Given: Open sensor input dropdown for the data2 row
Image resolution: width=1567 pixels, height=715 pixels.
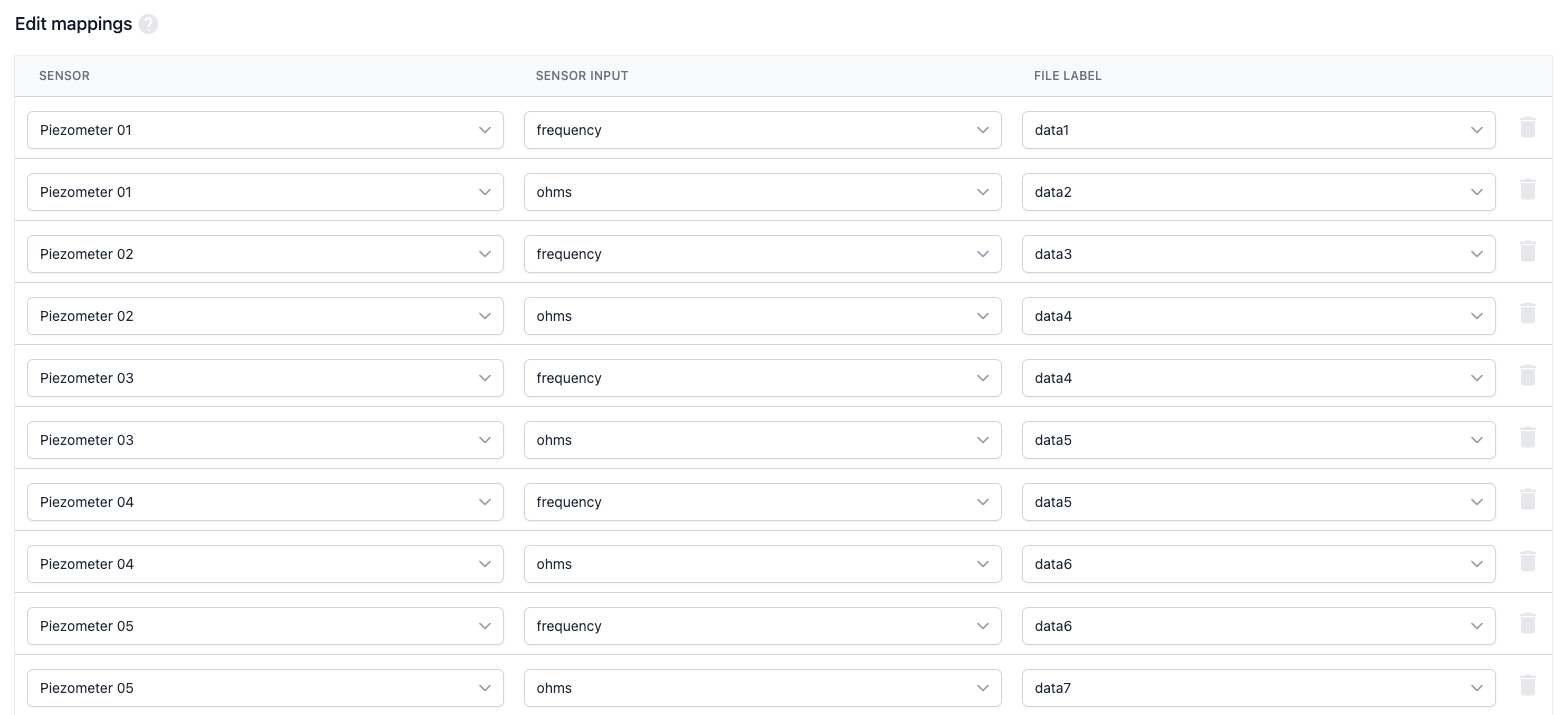Looking at the screenshot, I should coord(762,192).
